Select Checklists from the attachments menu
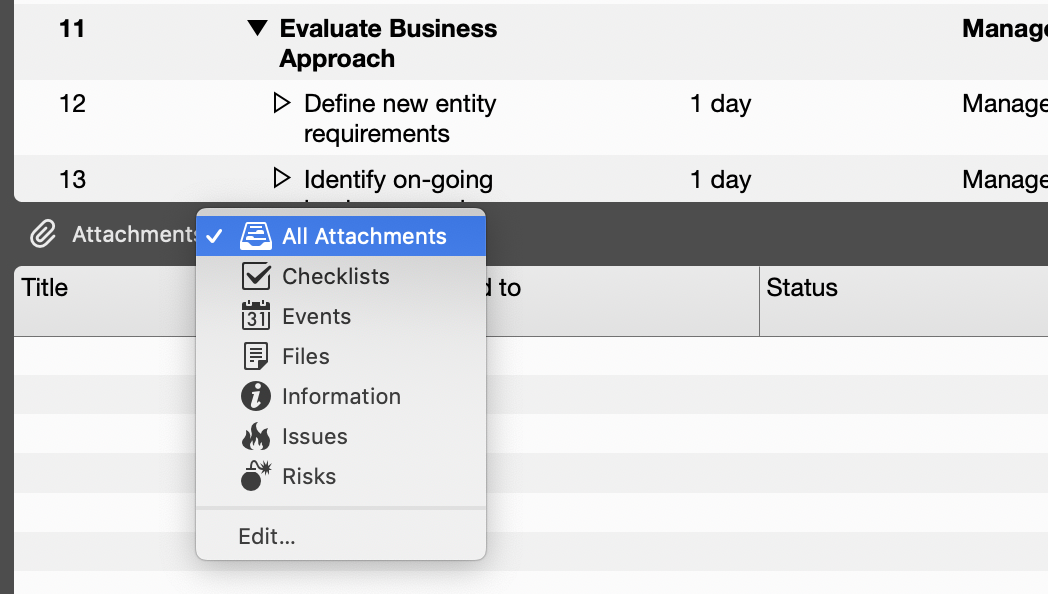Screen dimensions: 1048x594 (x=336, y=276)
